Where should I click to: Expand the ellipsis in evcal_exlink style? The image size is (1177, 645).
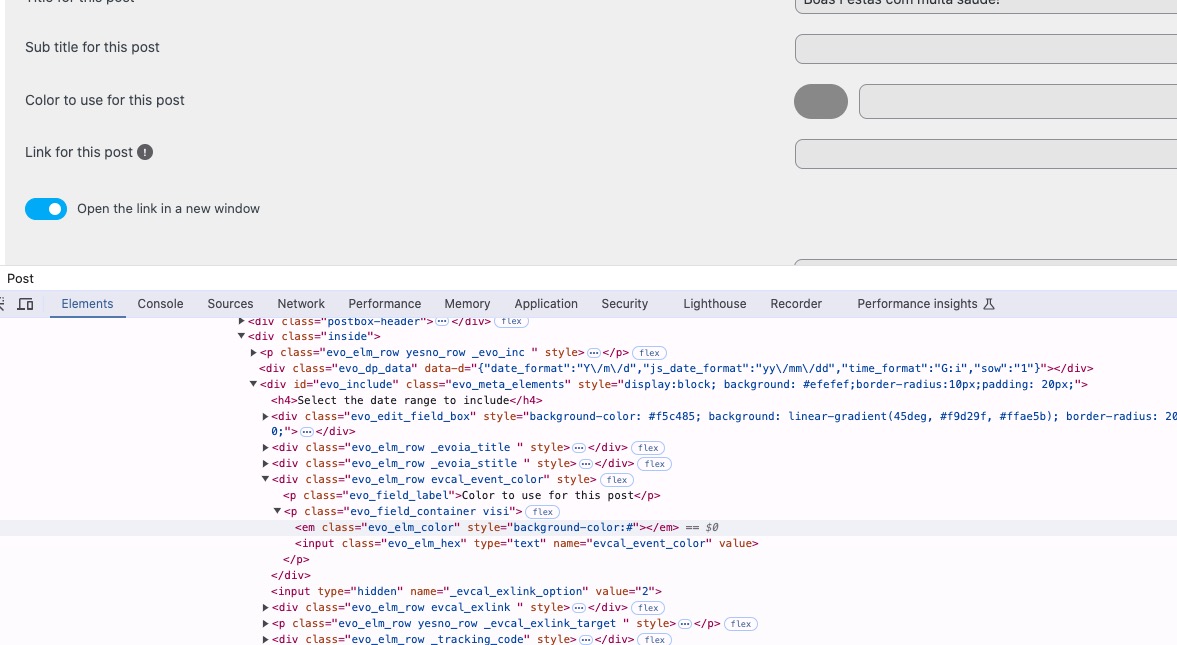(579, 607)
